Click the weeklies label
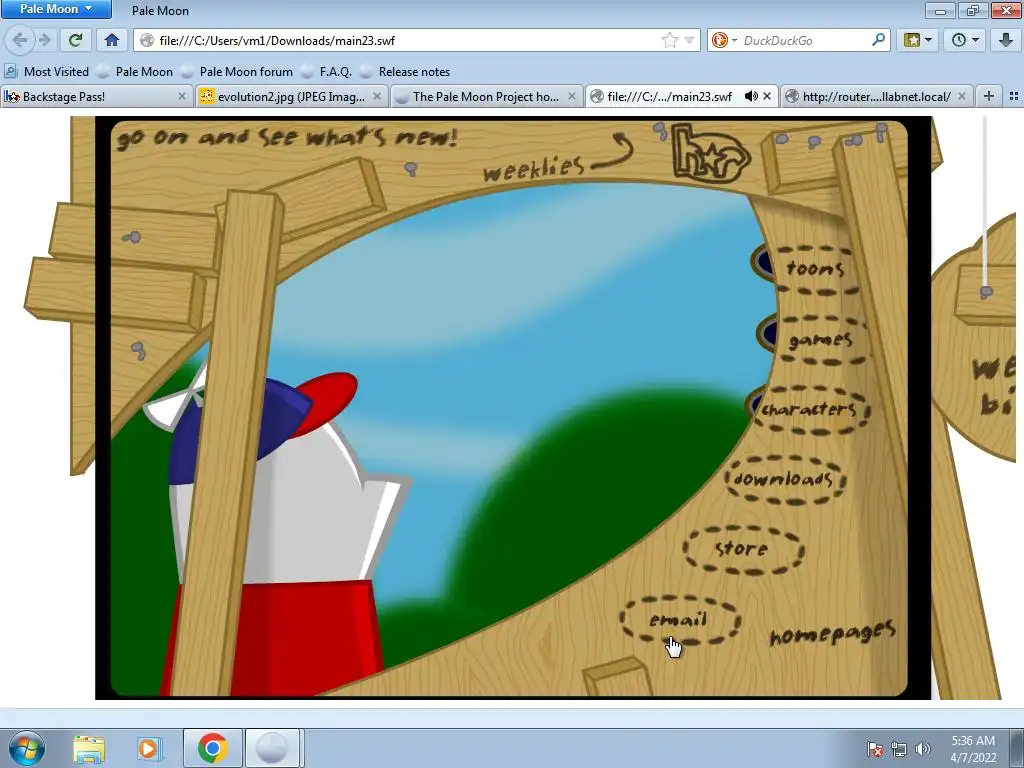Image resolution: width=1024 pixels, height=768 pixels. tap(532, 168)
